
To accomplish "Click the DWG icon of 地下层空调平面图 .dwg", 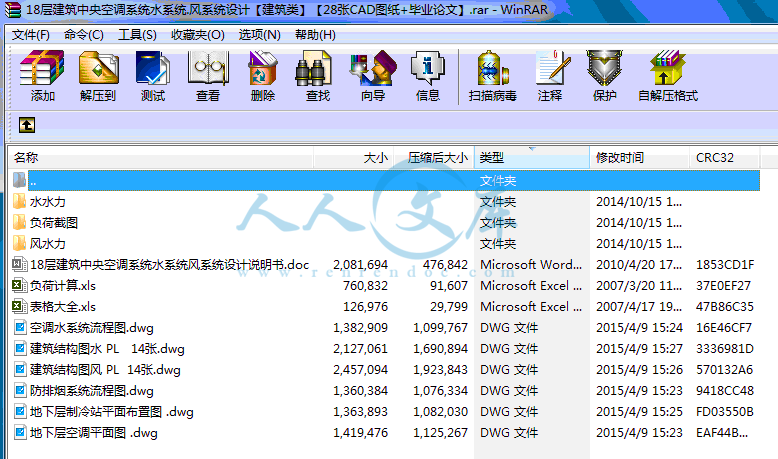I will pos(20,432).
